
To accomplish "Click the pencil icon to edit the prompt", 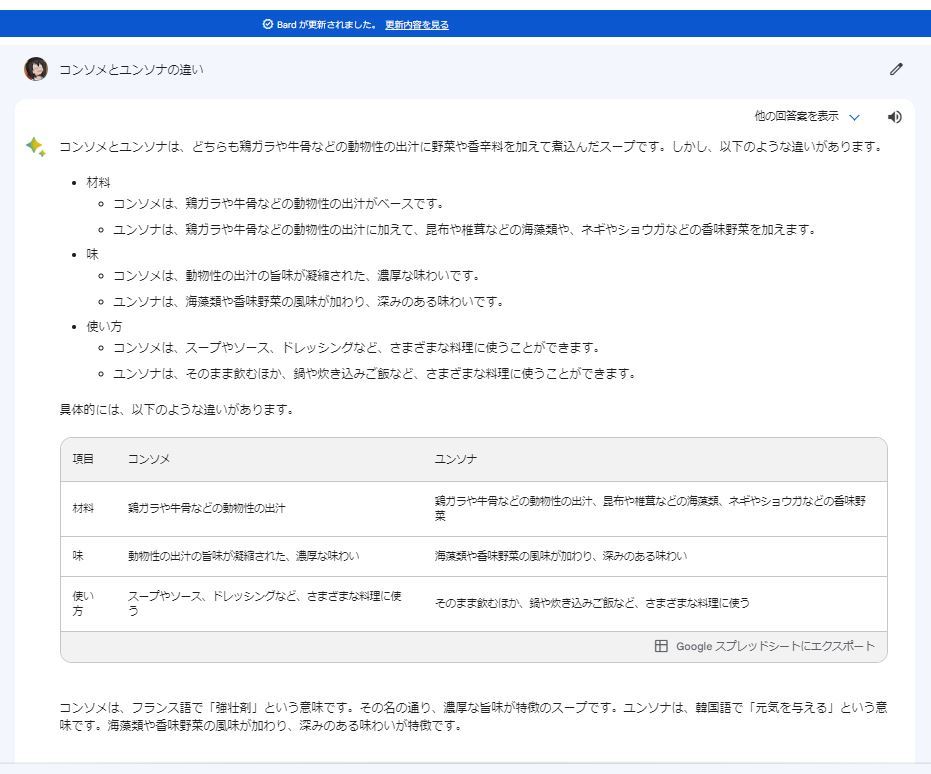I will point(896,69).
